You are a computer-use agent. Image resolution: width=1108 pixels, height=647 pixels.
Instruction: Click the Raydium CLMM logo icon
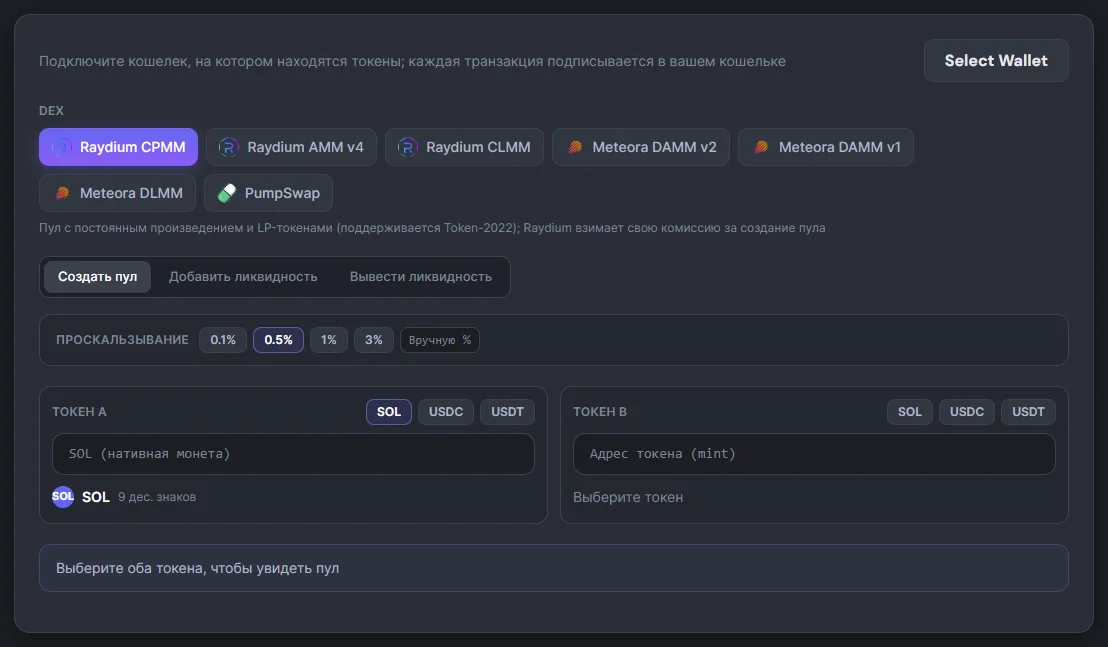pyautogui.click(x=407, y=147)
